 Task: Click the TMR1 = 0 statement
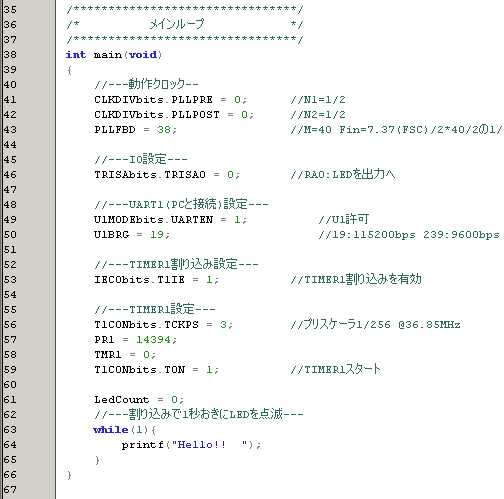pos(125,355)
